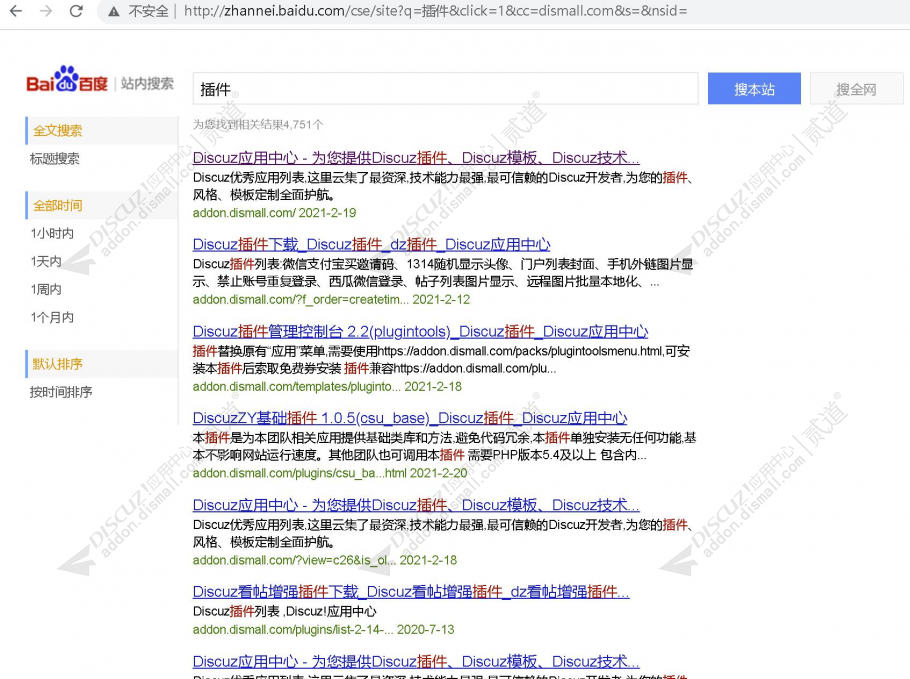The width and height of the screenshot is (910, 679).
Task: Click the Baidu logo
Action: click(67, 80)
